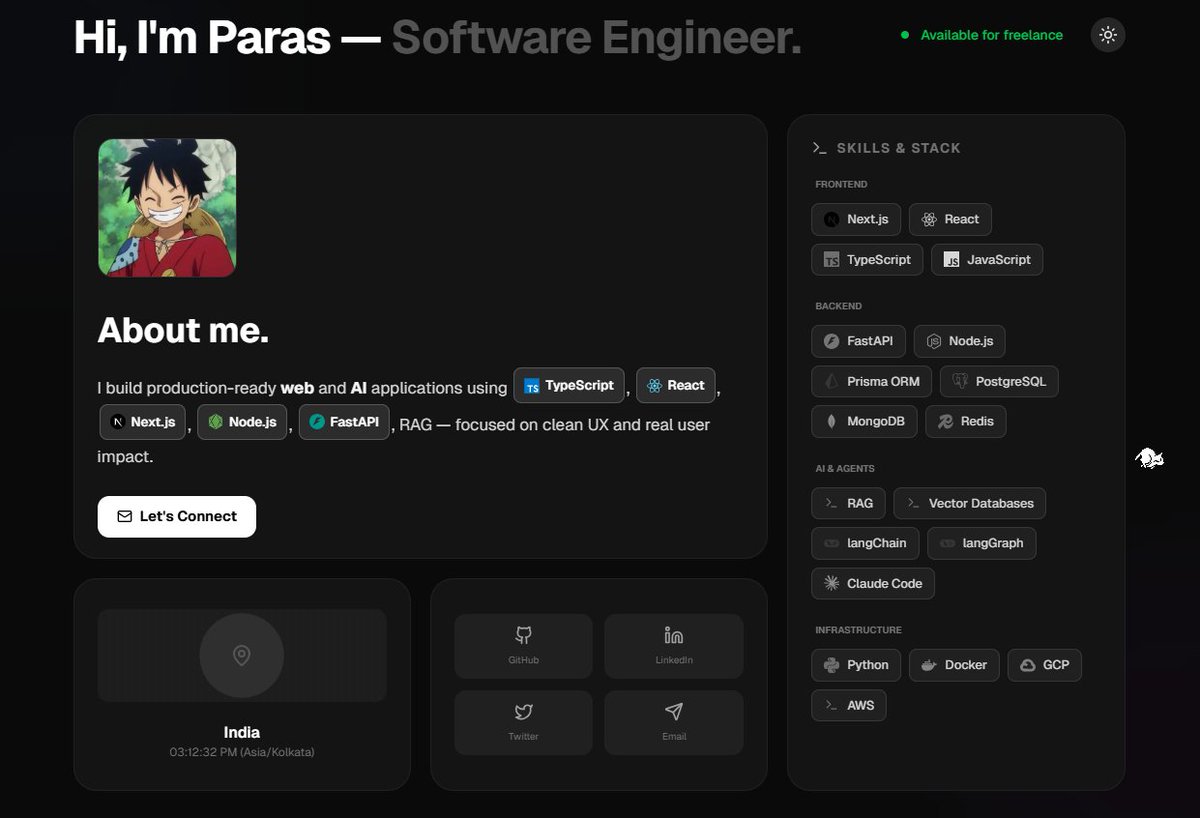Click the AI & AGENTS section label

(845, 469)
